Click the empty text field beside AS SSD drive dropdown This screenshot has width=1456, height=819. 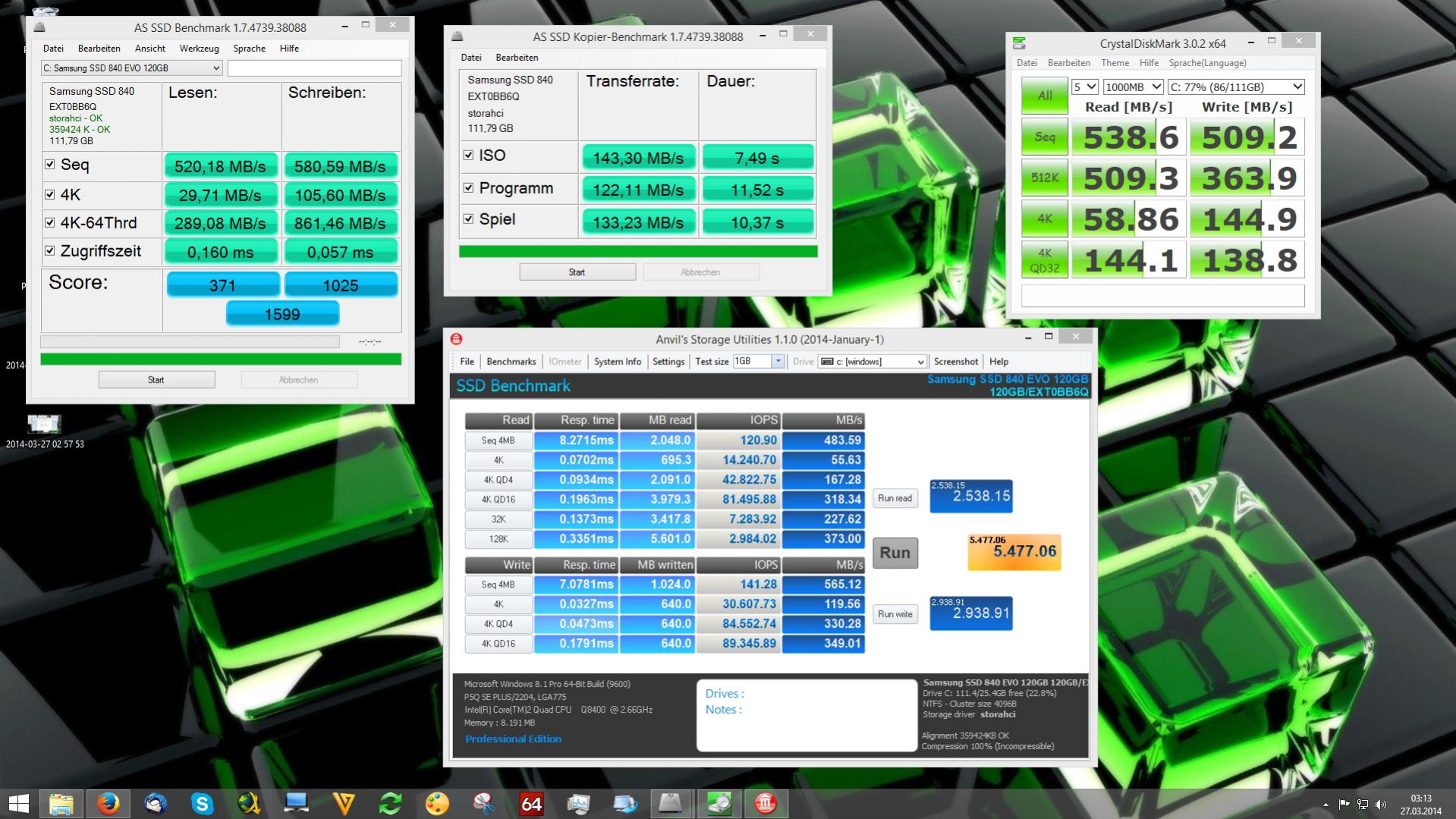point(314,68)
